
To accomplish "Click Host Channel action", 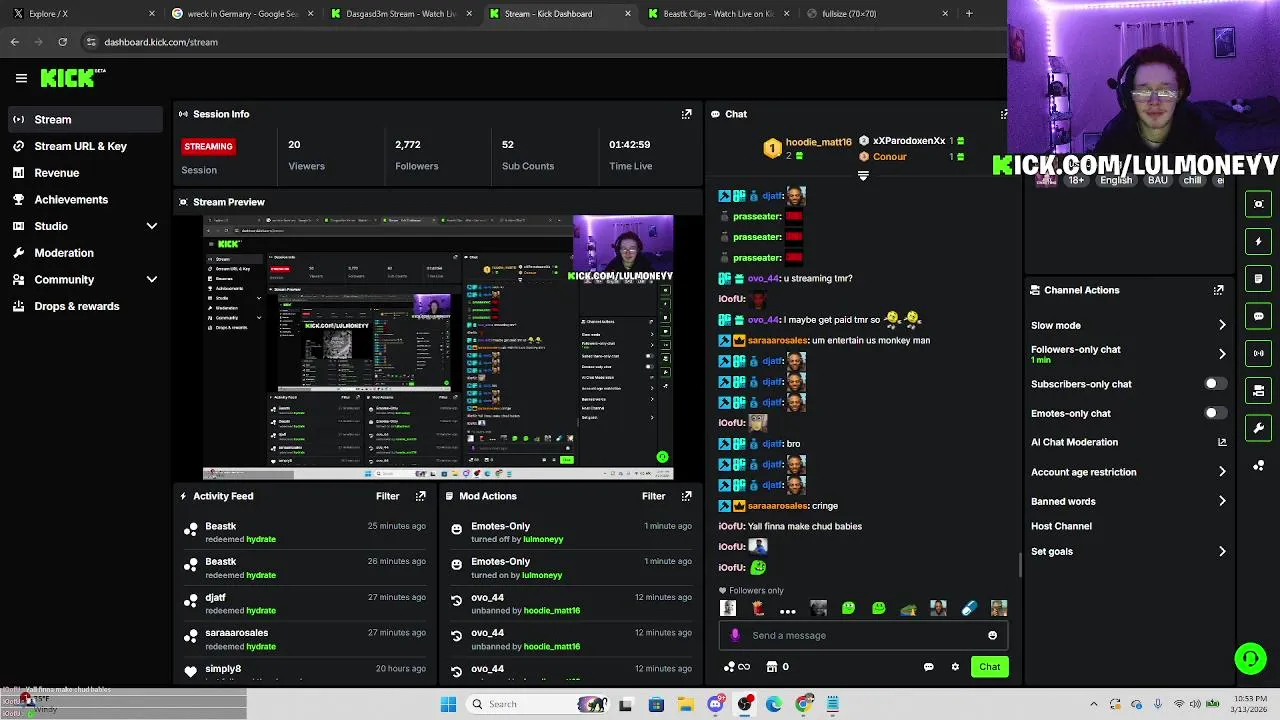I will point(1061,526).
